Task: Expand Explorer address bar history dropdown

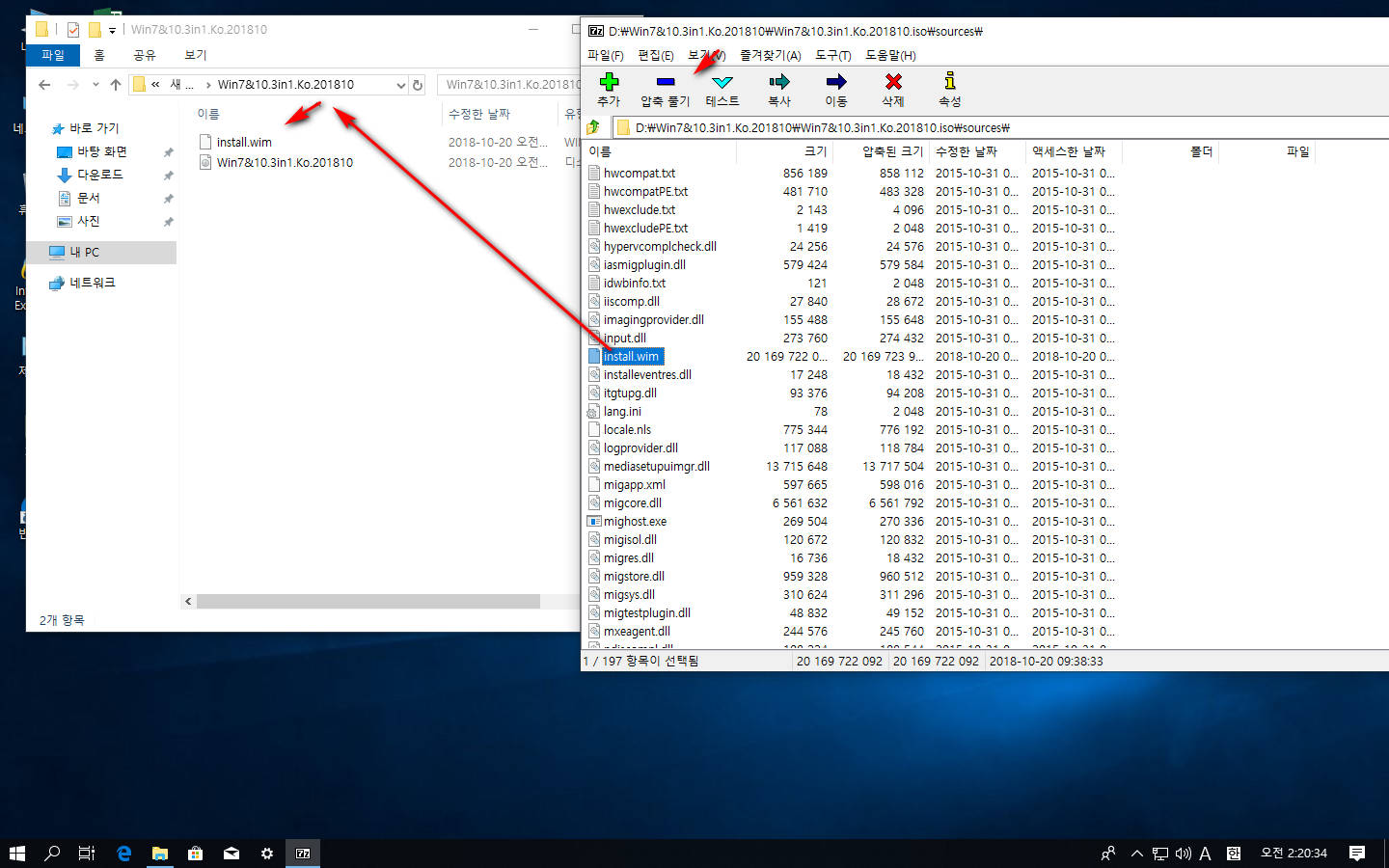Action: (401, 85)
